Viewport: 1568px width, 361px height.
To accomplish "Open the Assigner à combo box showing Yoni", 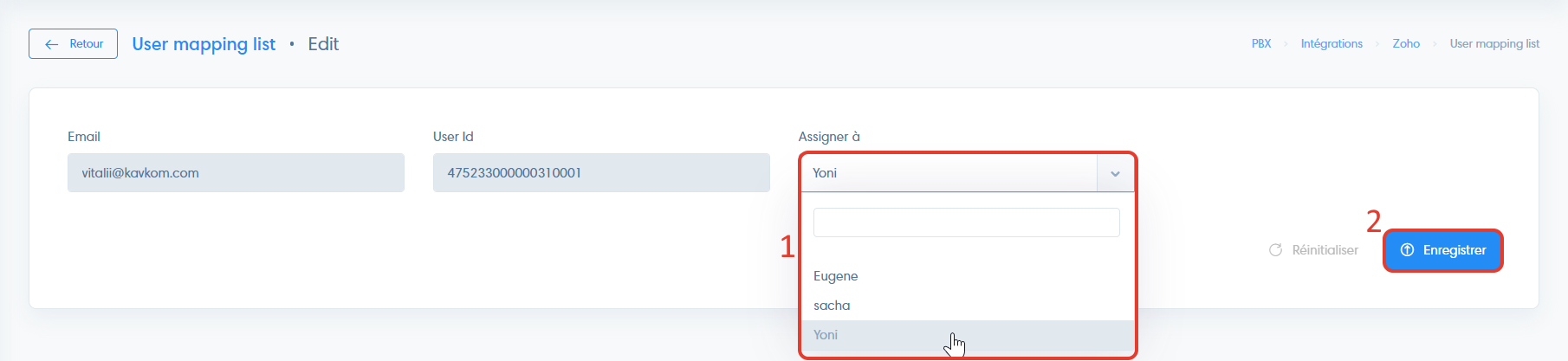I will pyautogui.click(x=968, y=173).
